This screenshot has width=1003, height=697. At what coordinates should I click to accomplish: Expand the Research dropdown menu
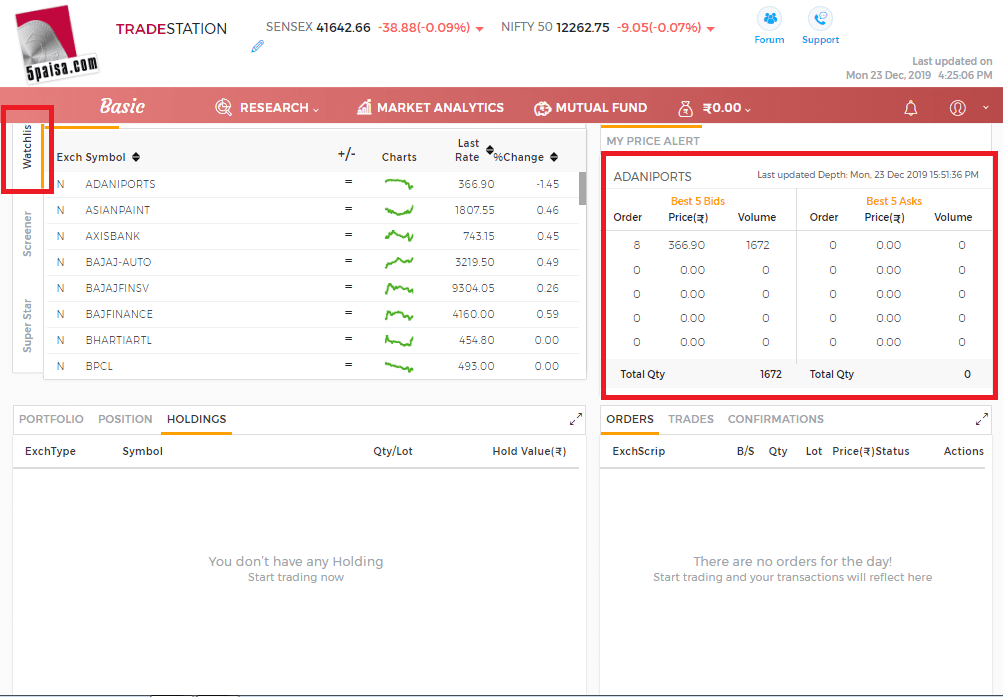click(x=316, y=109)
